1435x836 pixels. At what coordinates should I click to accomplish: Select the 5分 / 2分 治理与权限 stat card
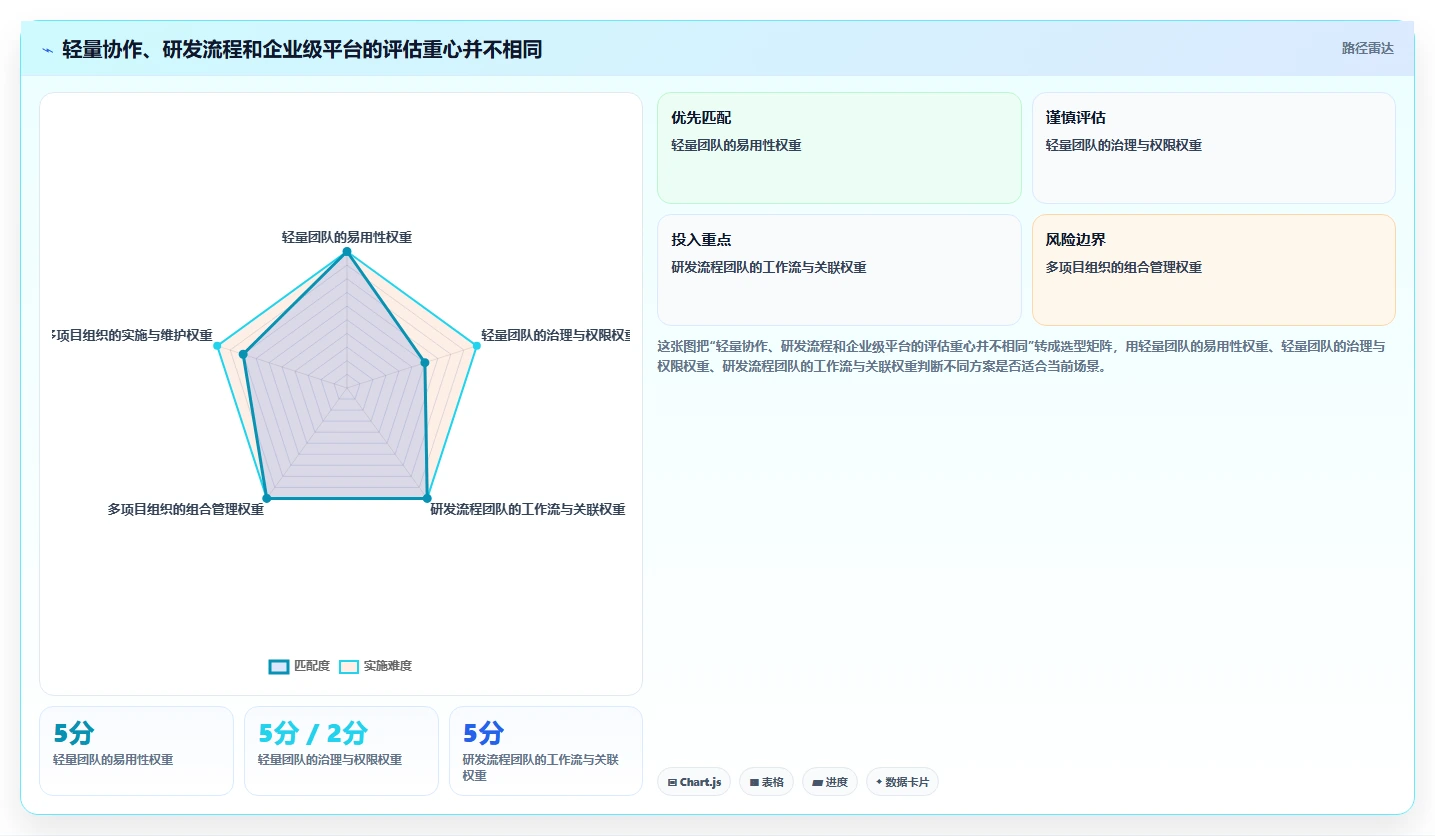[x=341, y=751]
